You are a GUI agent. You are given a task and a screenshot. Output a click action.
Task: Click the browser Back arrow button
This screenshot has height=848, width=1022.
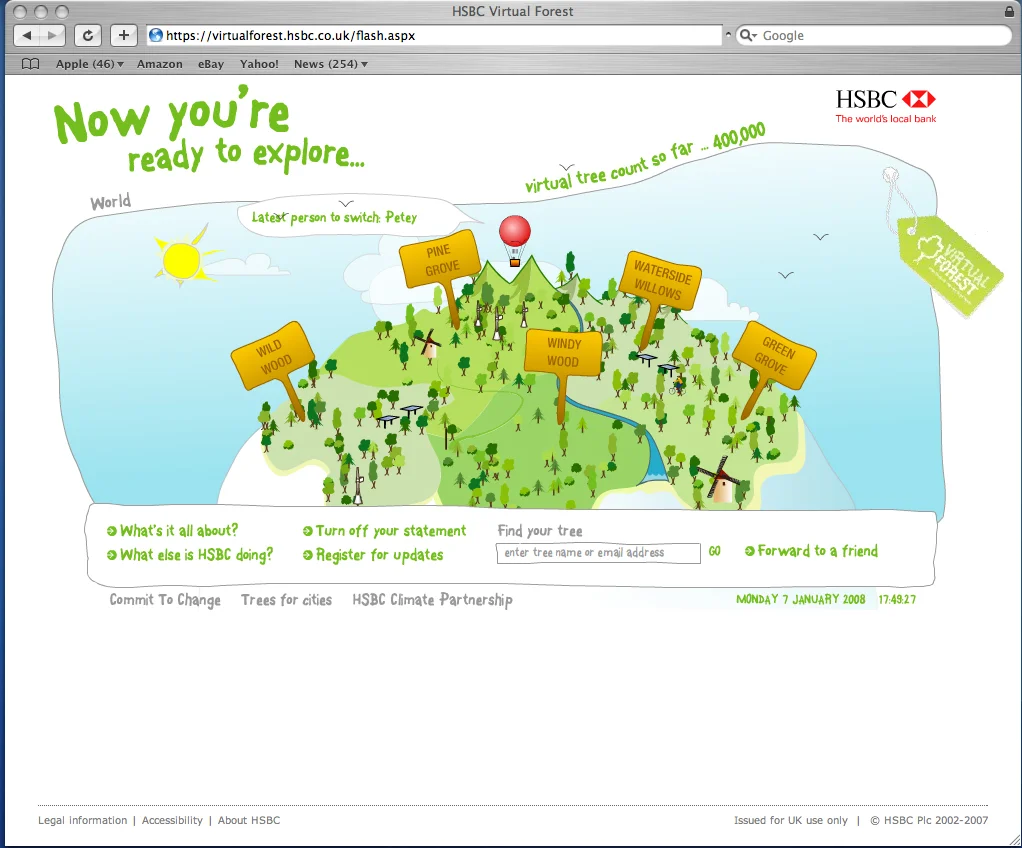point(27,35)
